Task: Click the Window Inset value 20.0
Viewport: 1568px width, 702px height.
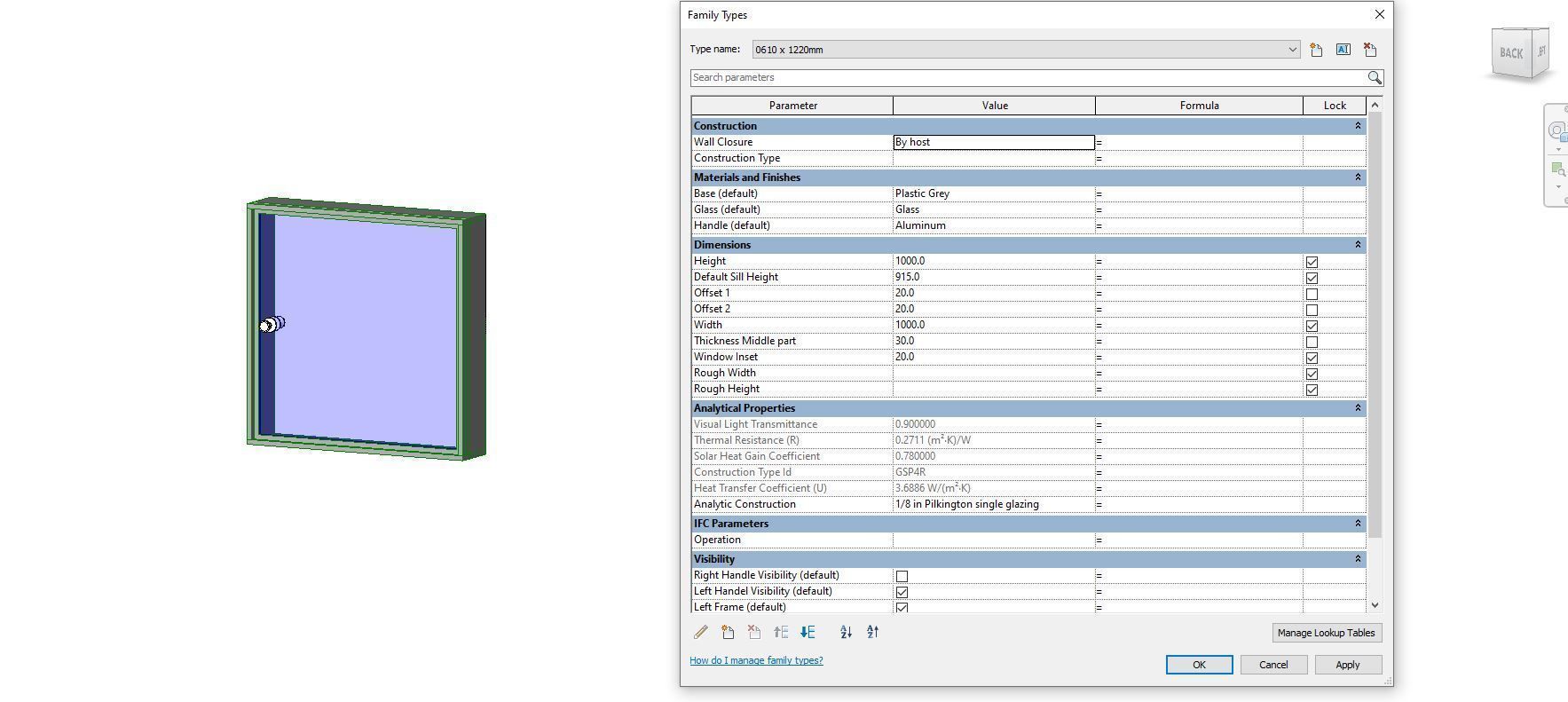Action: click(994, 357)
